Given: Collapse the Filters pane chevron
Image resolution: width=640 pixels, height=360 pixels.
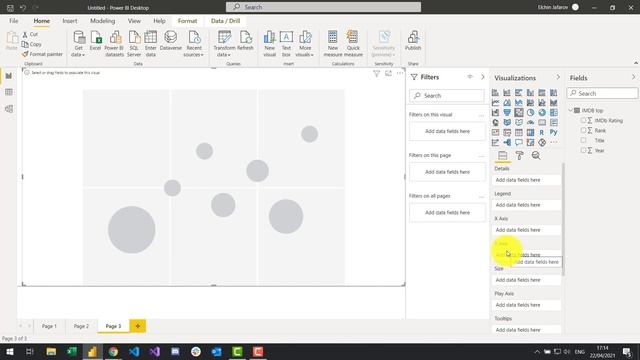Looking at the screenshot, I should point(482,77).
